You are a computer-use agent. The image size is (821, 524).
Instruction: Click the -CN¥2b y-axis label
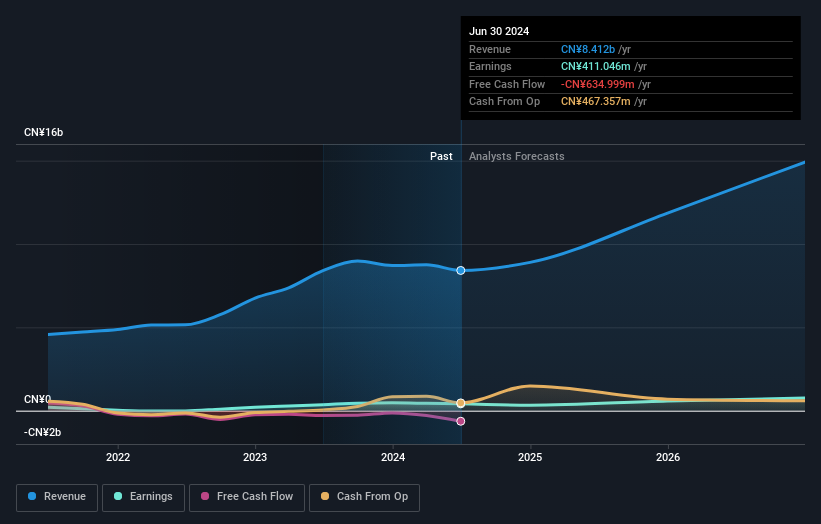(x=42, y=432)
